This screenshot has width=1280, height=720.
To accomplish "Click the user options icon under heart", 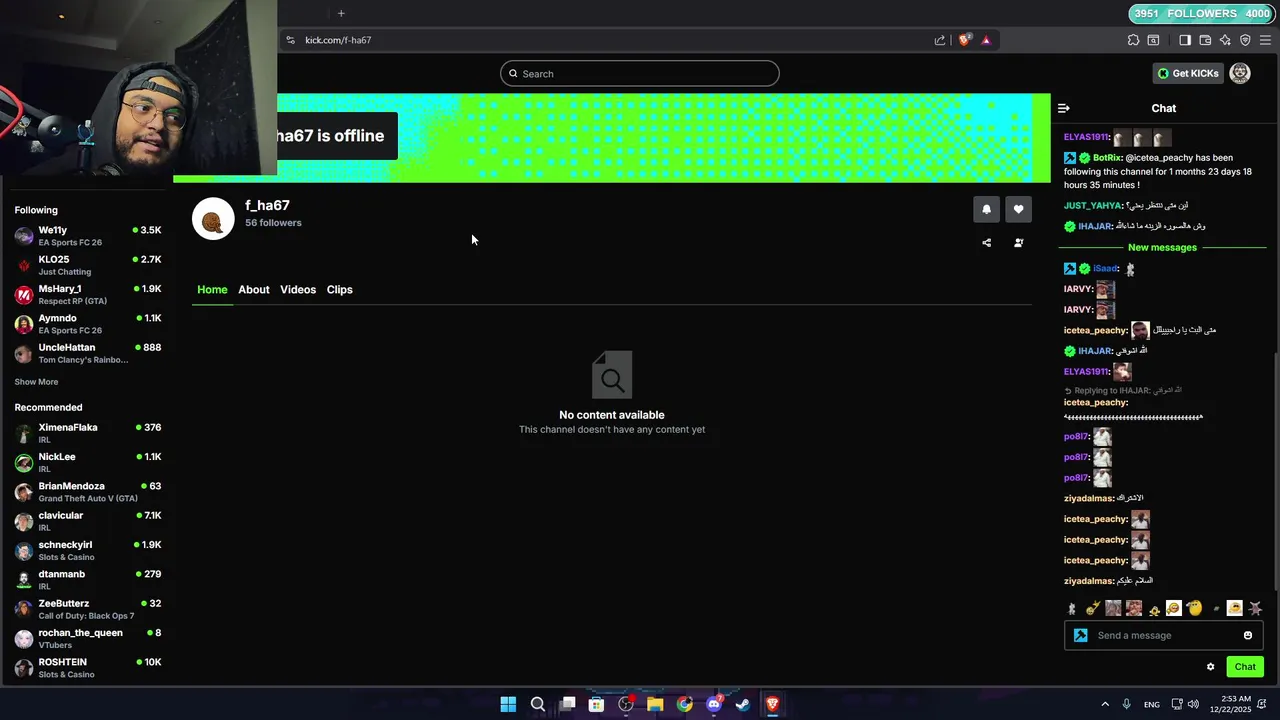I will (1018, 243).
